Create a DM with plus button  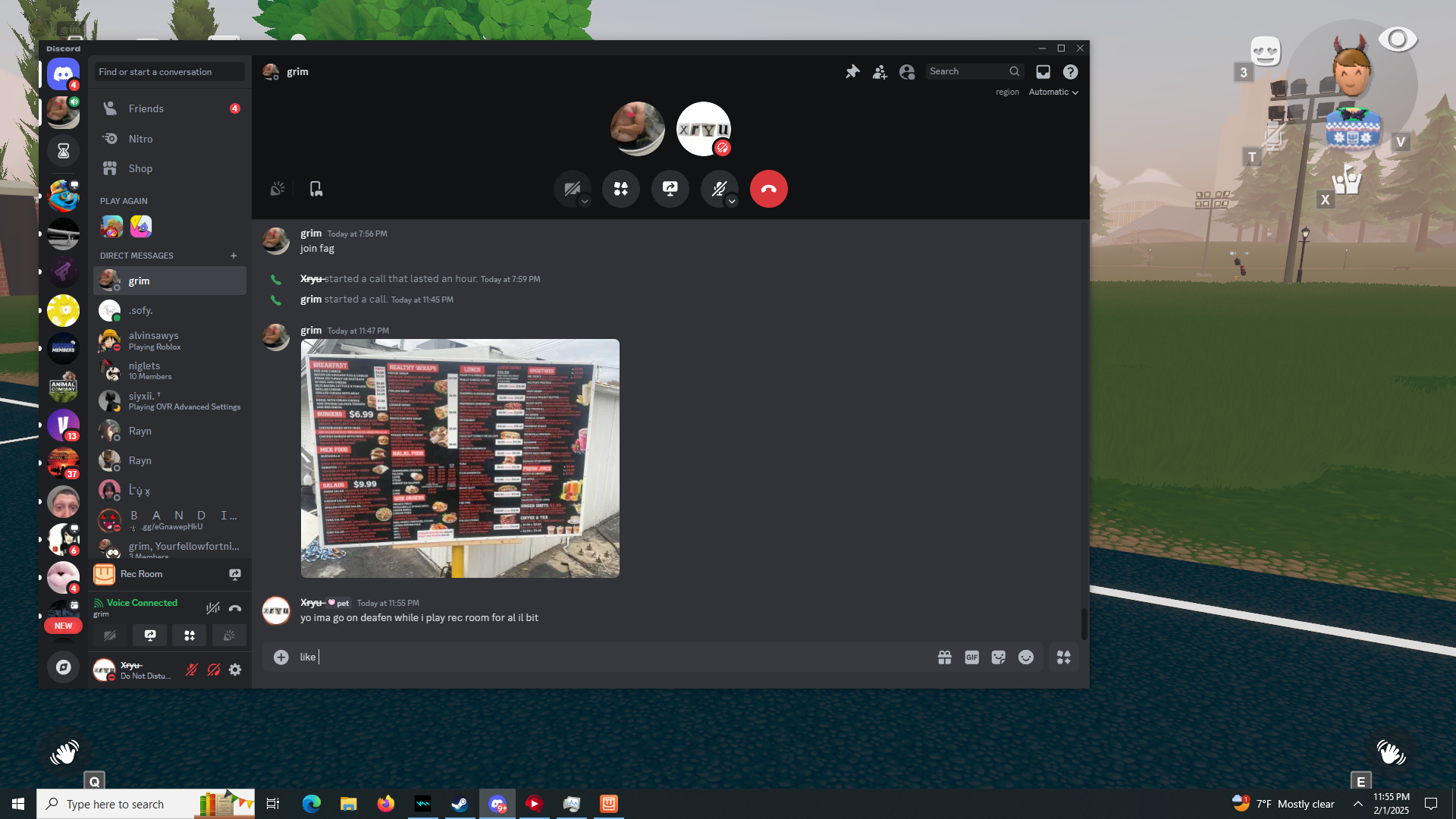click(234, 256)
